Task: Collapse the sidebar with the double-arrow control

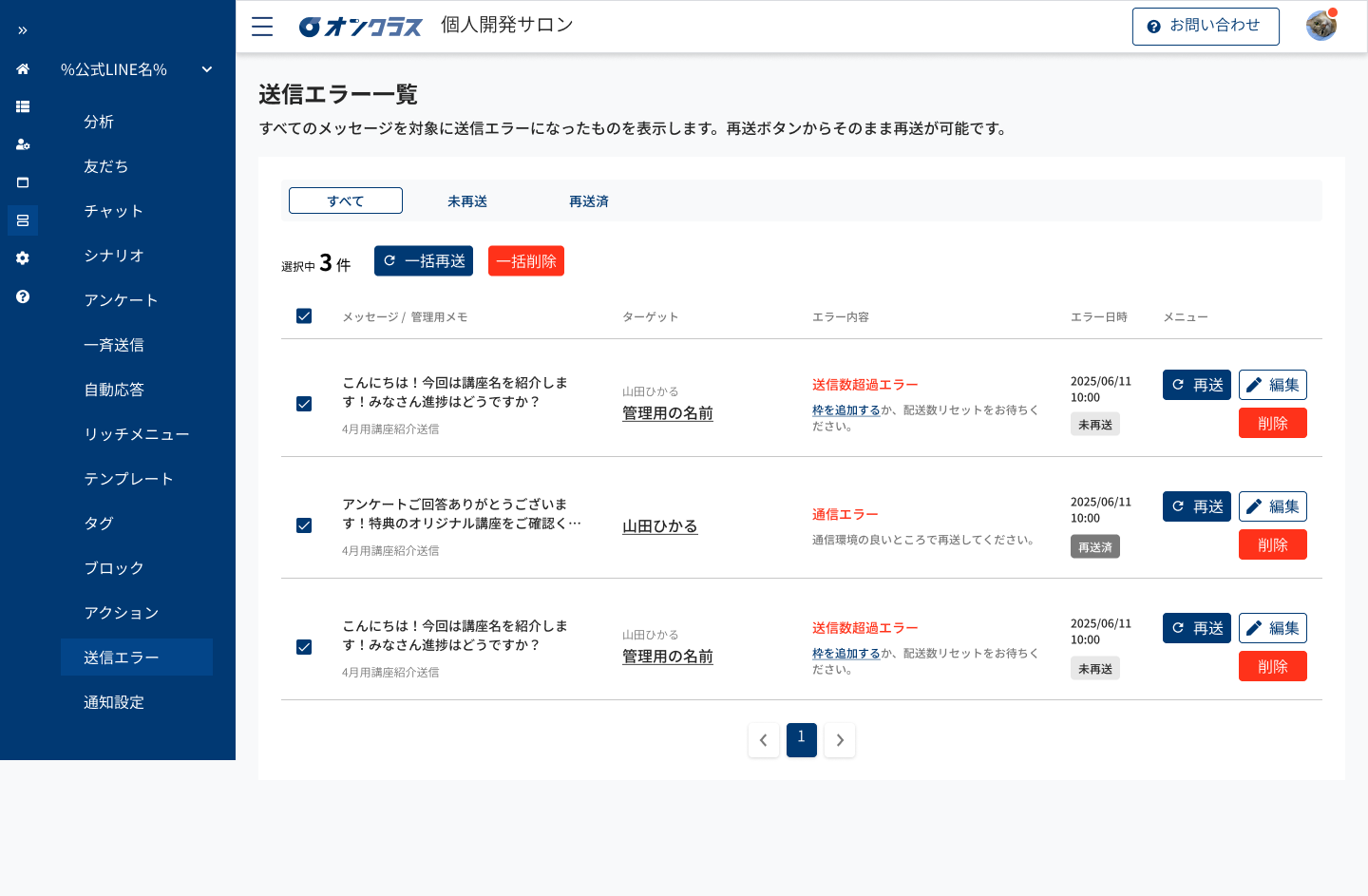Action: click(x=22, y=29)
